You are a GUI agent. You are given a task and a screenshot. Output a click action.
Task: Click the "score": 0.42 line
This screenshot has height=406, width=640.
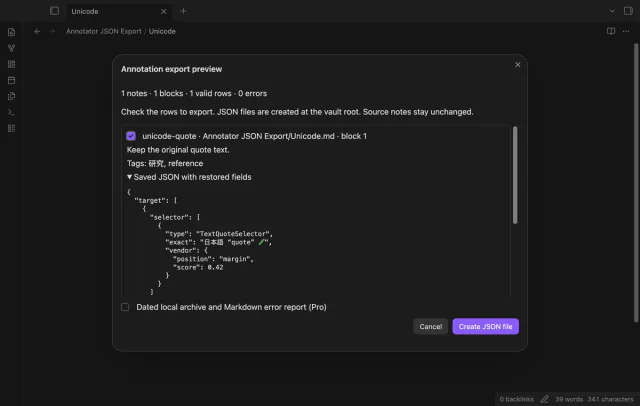[x=198, y=268]
